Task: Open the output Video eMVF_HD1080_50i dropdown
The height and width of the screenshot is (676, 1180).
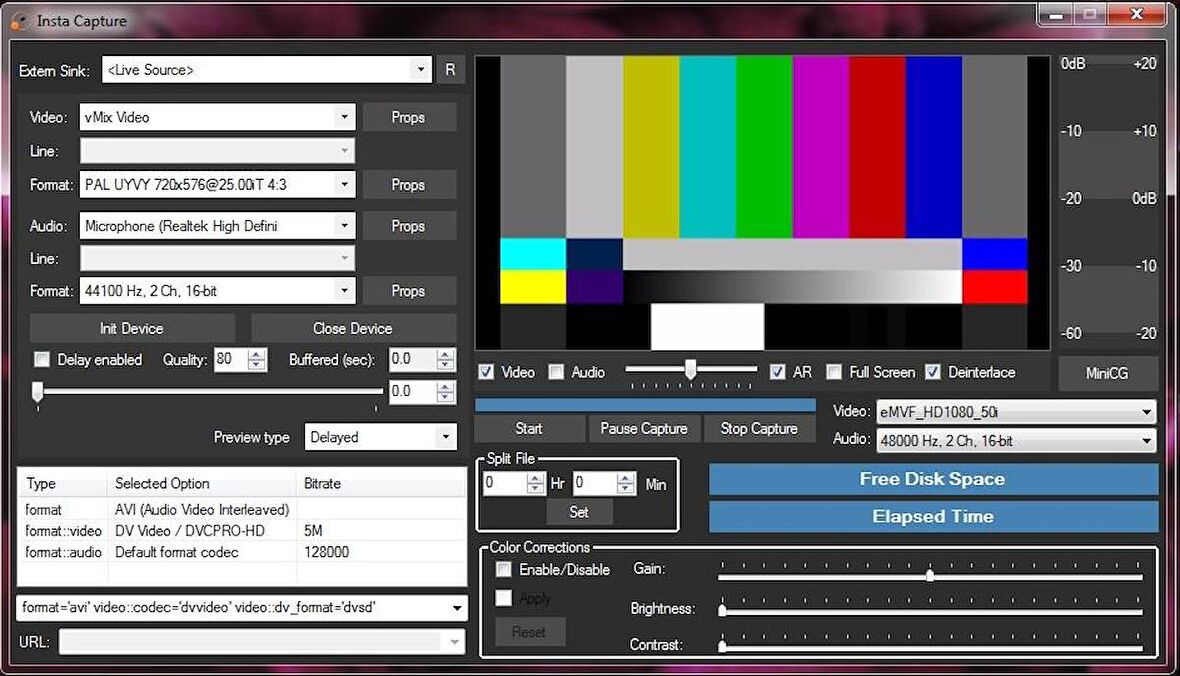Action: 1016,412
